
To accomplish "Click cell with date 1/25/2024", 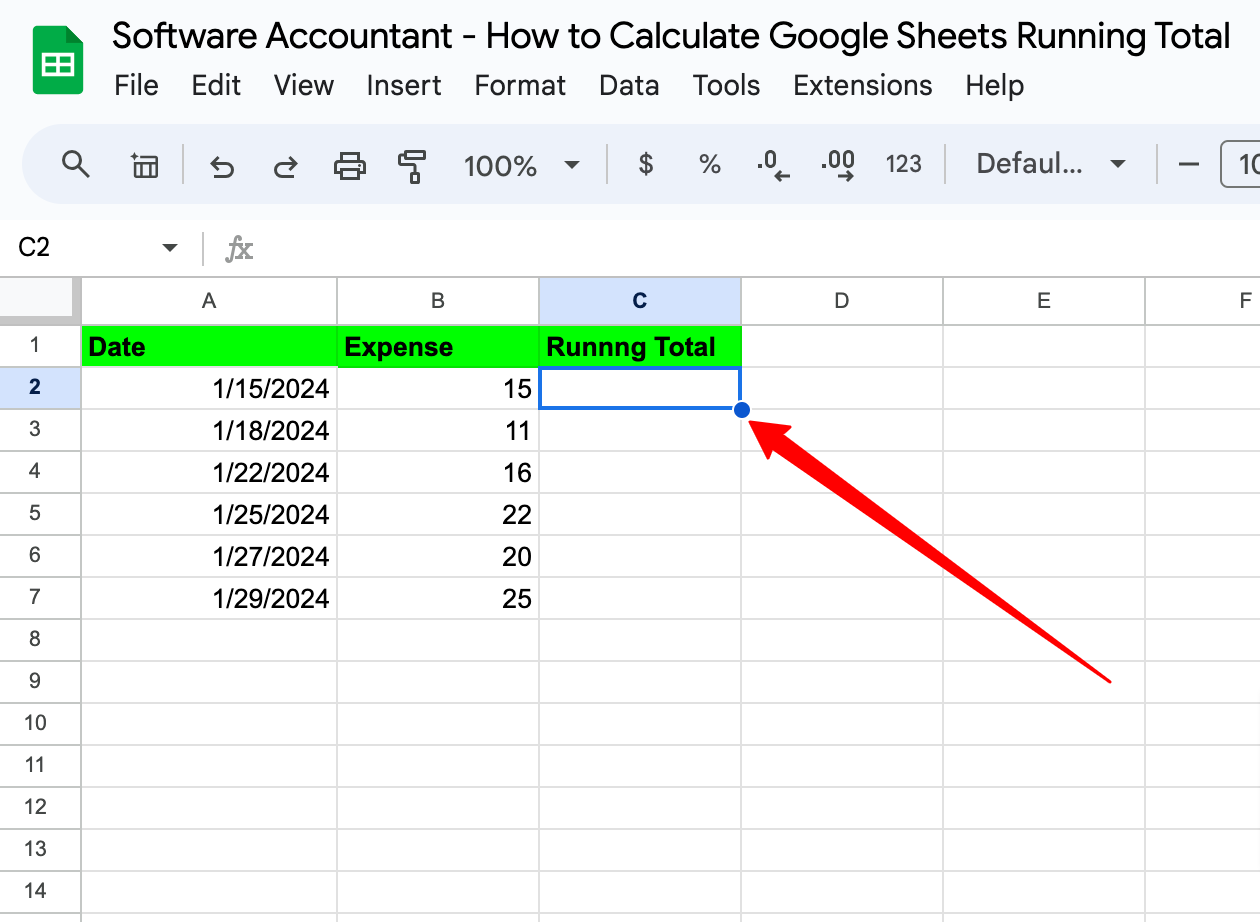I will click(209, 514).
